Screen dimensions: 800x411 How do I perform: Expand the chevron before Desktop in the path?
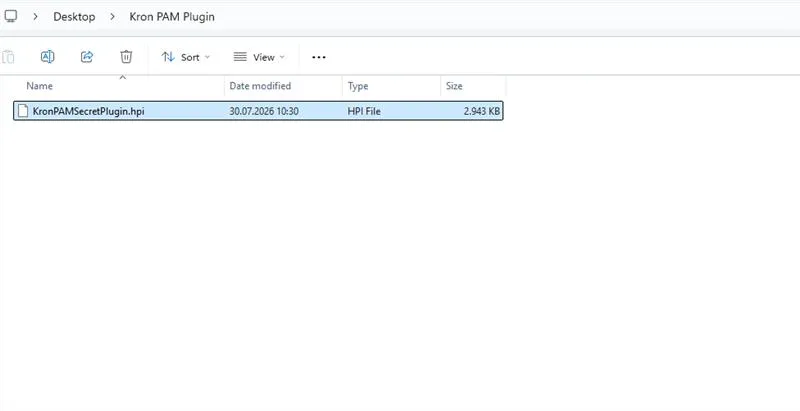click(35, 17)
